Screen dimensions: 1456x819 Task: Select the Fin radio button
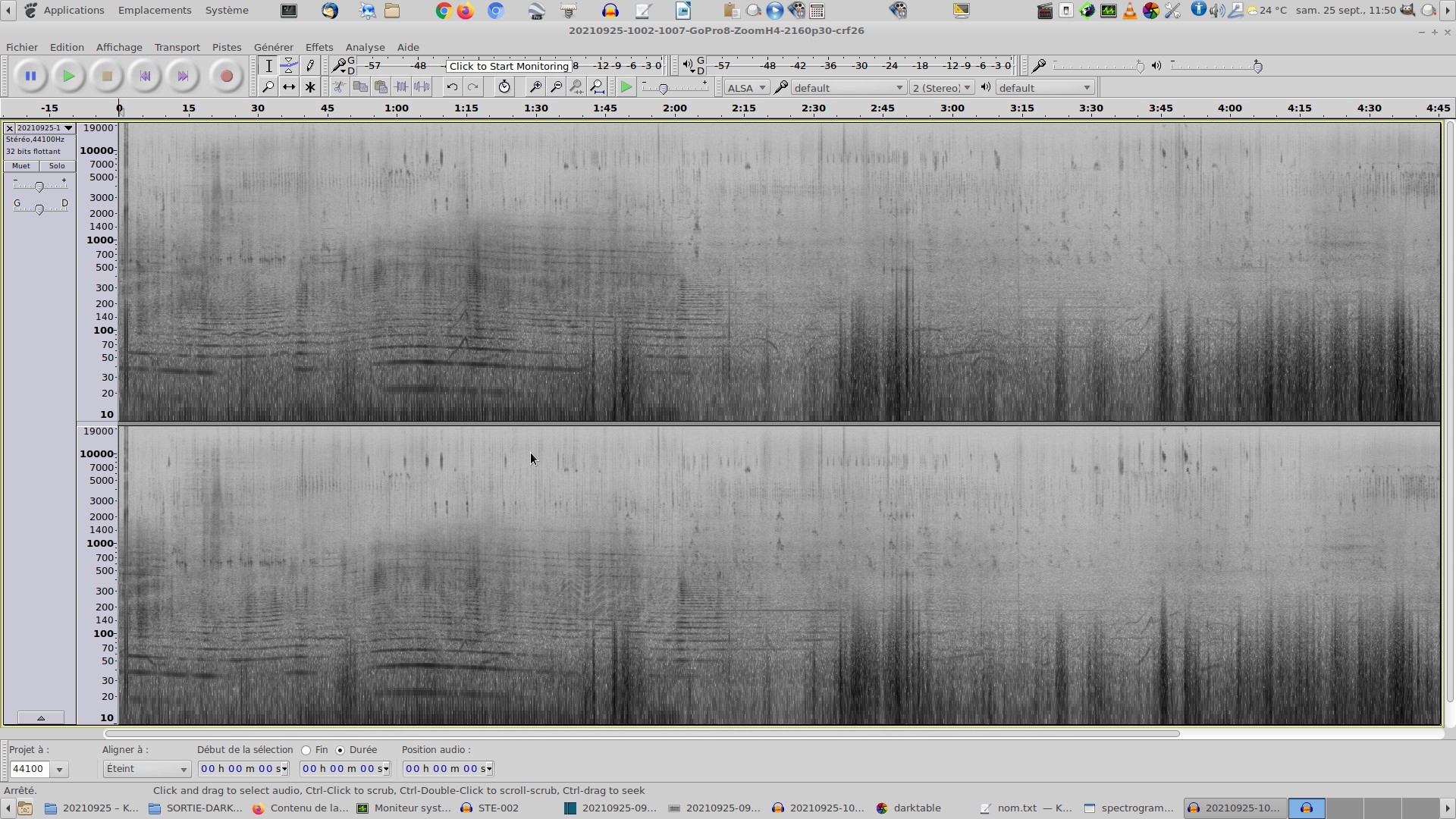point(306,750)
